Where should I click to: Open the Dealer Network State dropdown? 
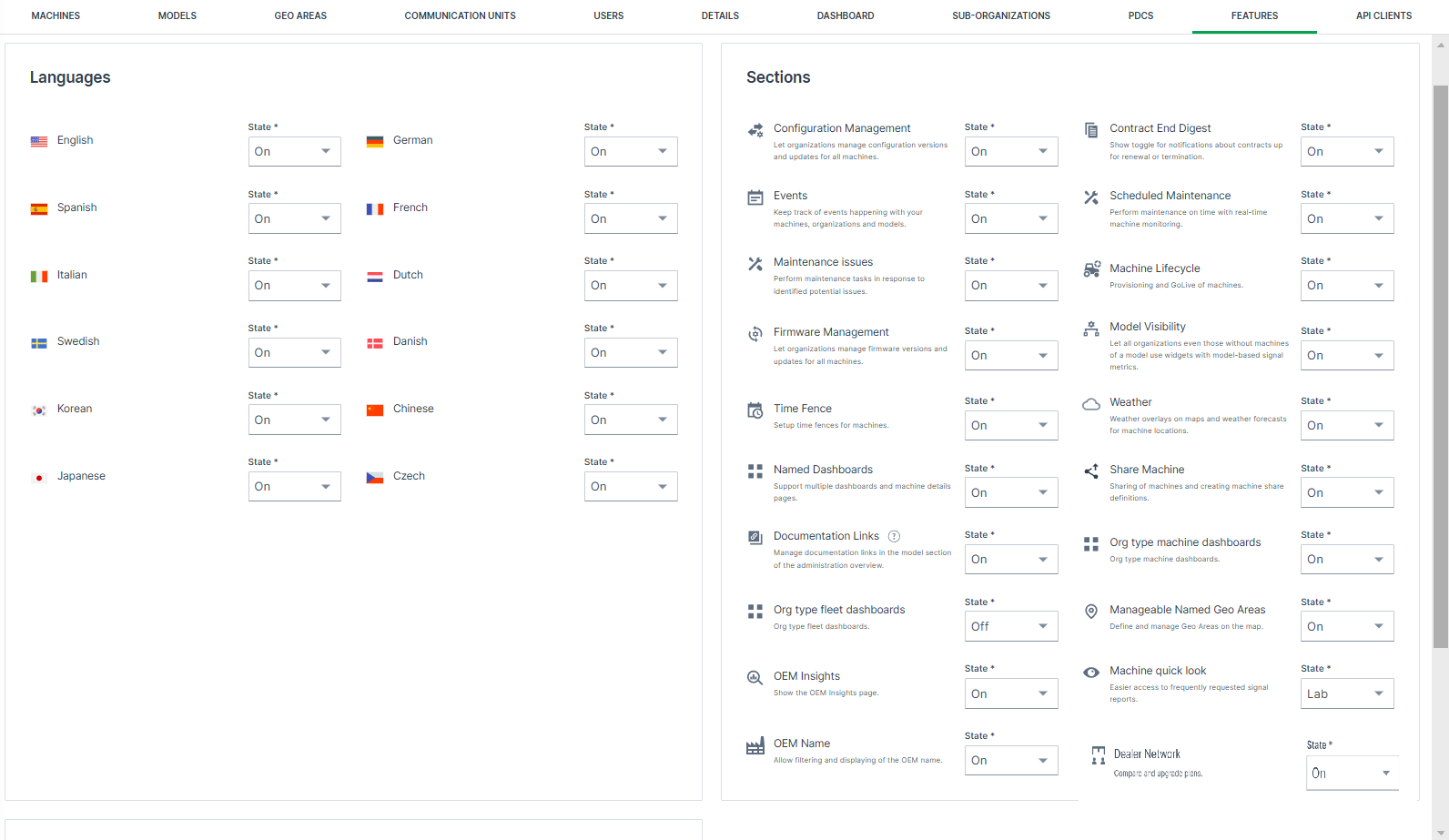point(1352,774)
